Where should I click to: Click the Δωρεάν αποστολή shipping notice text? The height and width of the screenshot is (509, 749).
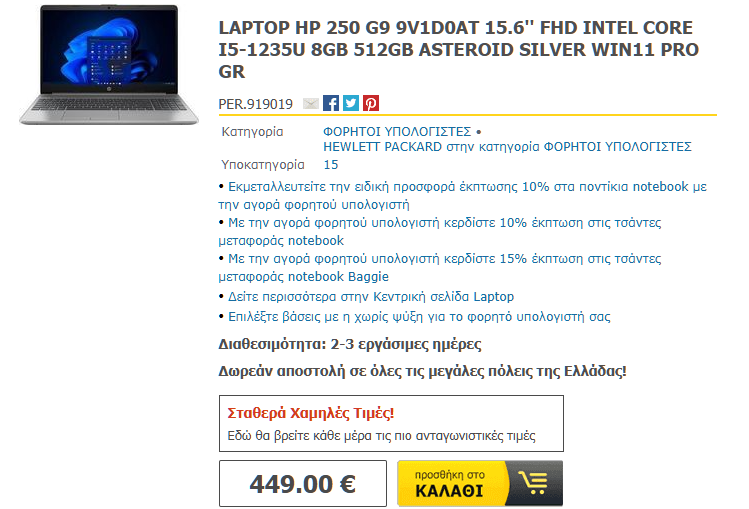point(422,371)
